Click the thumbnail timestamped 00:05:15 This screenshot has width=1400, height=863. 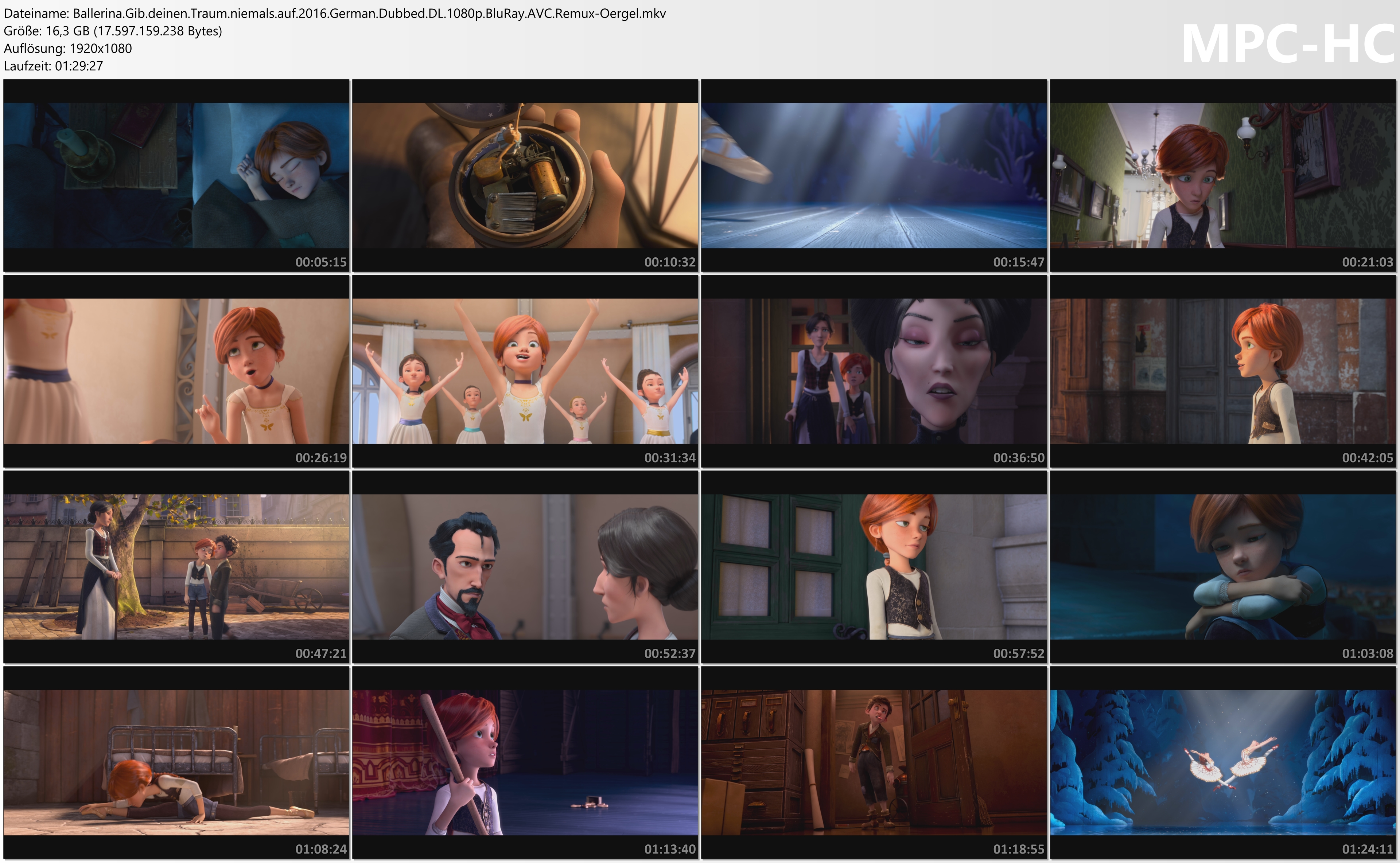(x=176, y=175)
